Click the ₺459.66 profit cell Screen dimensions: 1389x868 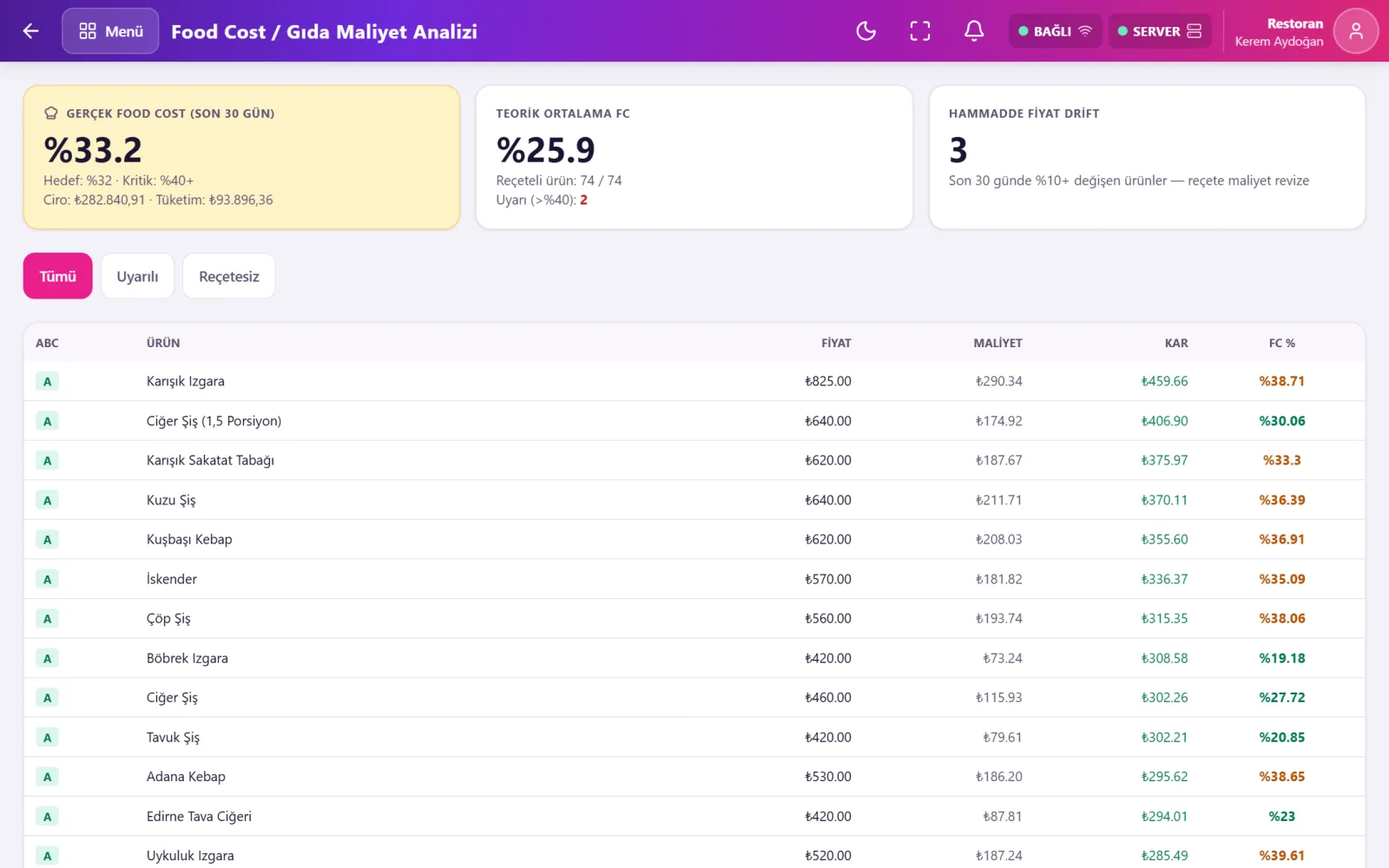coord(1164,381)
